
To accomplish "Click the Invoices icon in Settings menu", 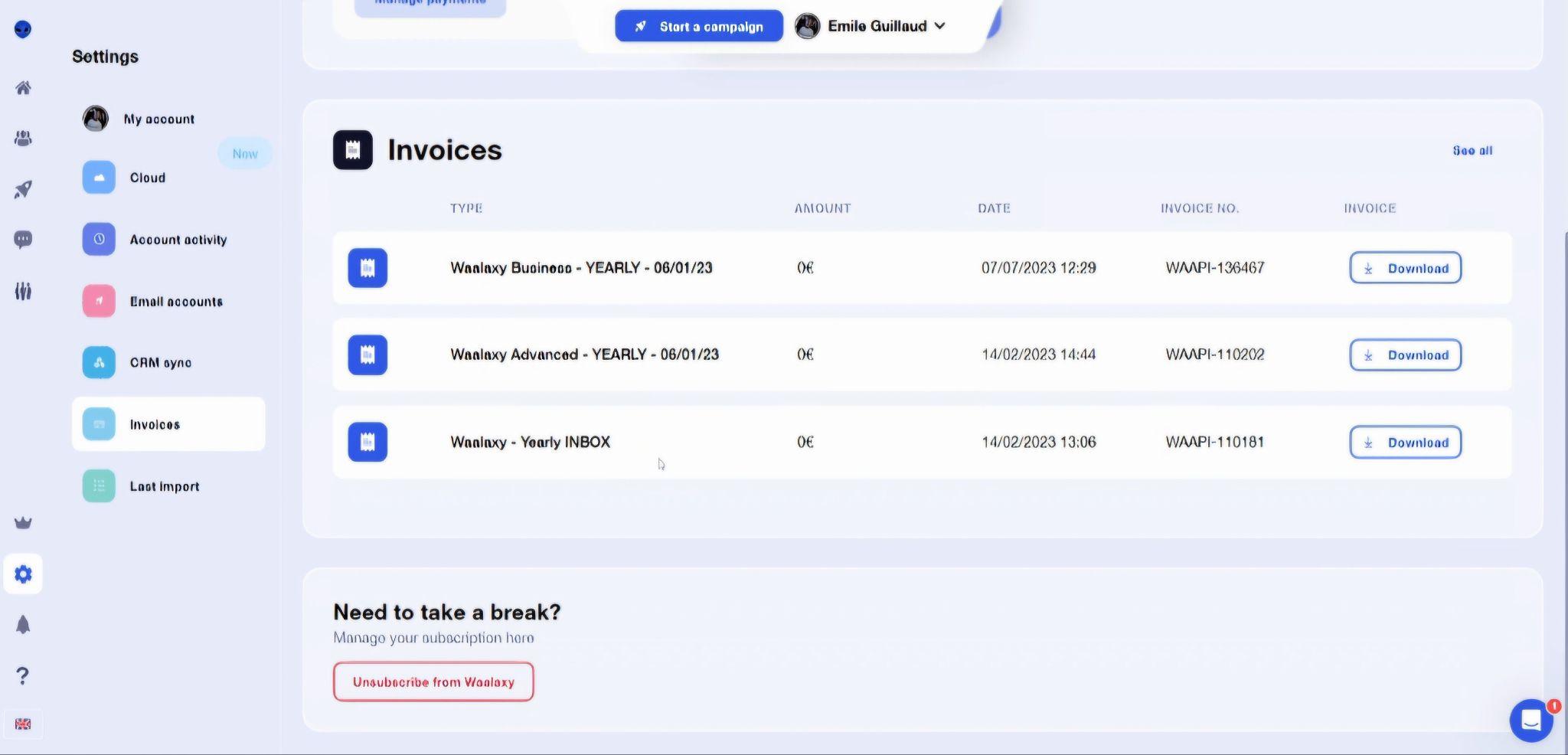I will pyautogui.click(x=99, y=424).
